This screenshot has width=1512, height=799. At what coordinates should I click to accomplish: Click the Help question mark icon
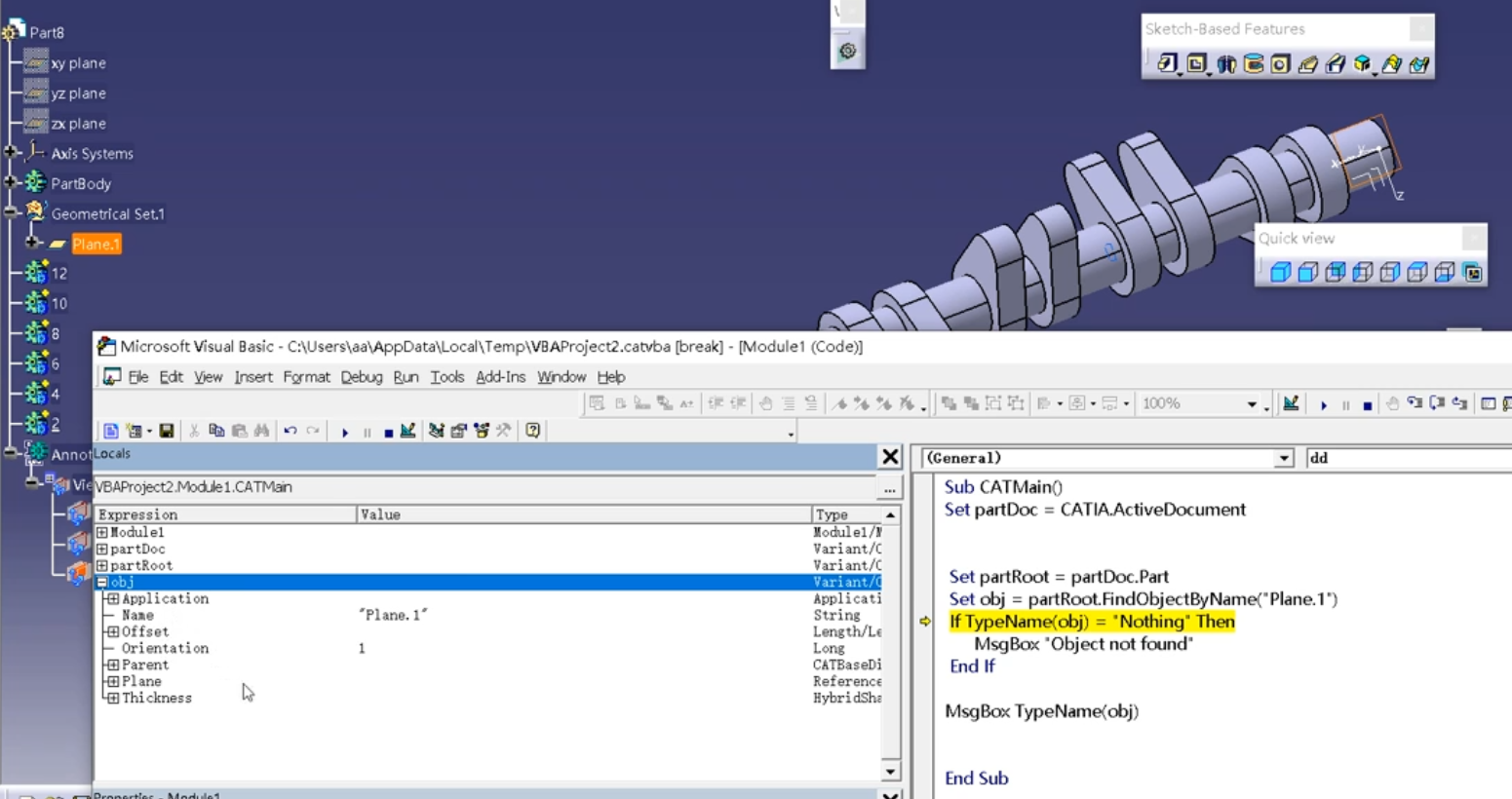(x=532, y=431)
